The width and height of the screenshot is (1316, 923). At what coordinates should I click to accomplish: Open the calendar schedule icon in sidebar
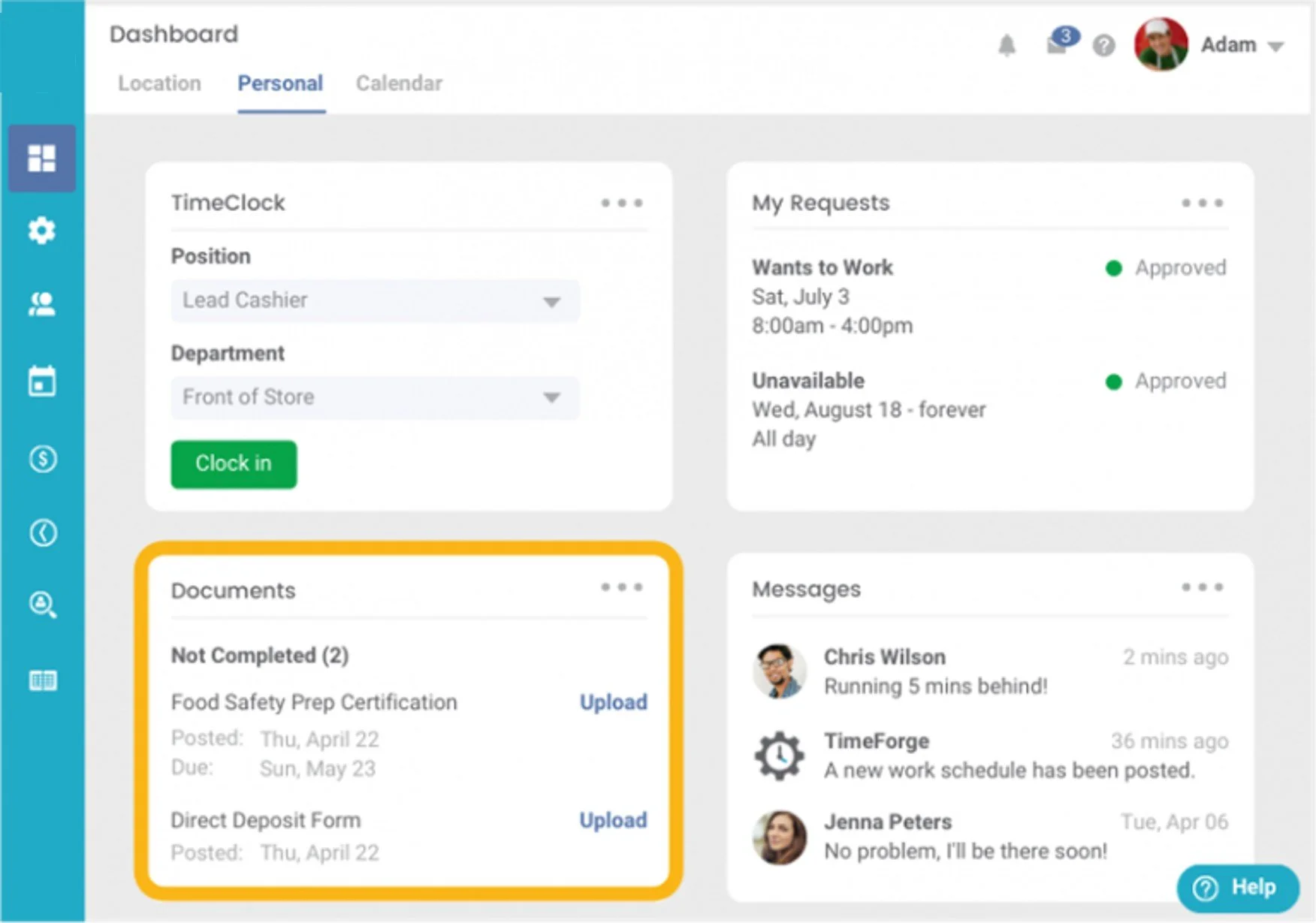click(42, 381)
